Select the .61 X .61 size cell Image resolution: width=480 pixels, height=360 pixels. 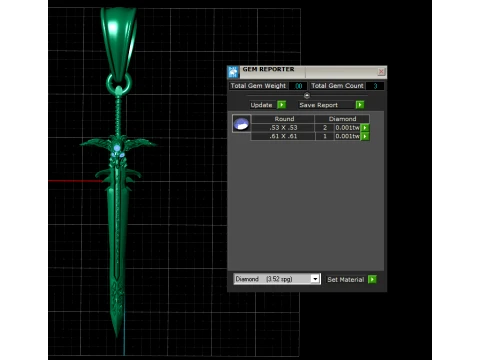[283, 136]
